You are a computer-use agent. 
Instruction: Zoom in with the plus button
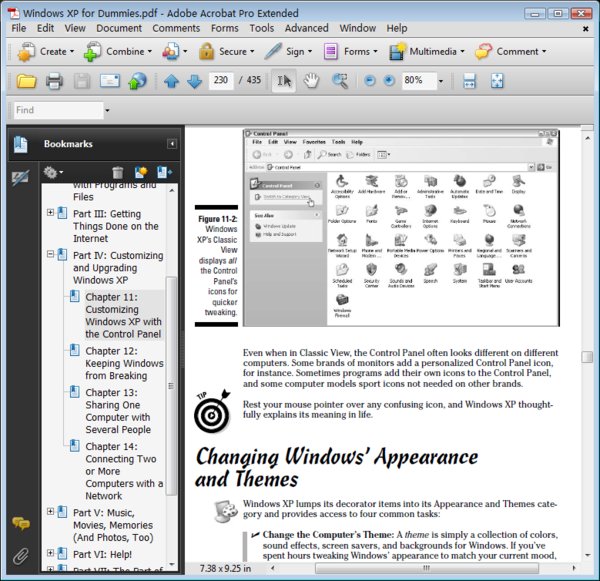389,81
